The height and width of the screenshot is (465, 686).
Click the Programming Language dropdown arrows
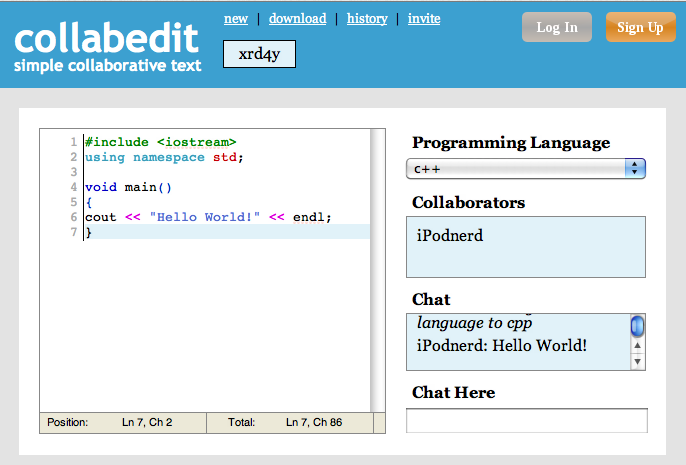pos(635,169)
